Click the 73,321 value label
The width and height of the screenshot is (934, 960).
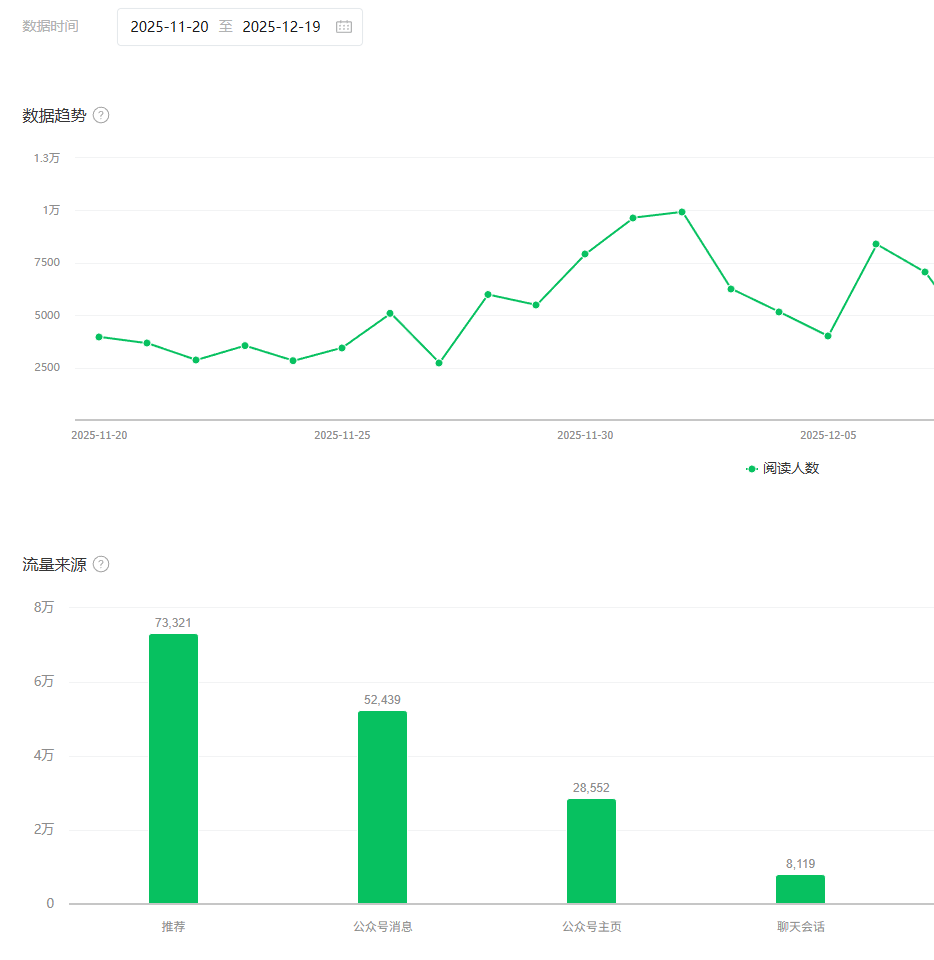coord(173,623)
